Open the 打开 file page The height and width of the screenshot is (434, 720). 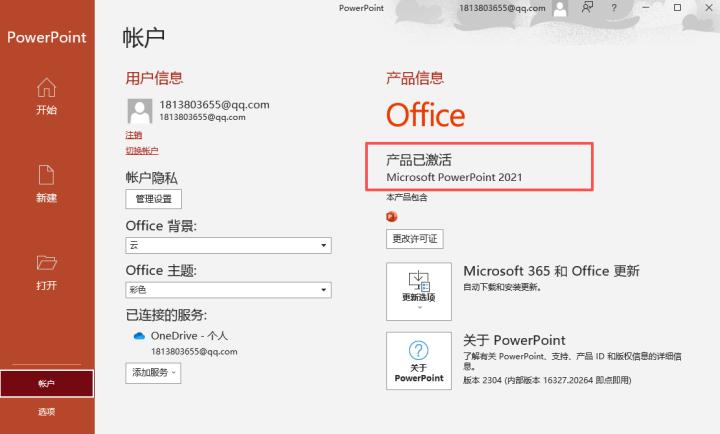pos(47,272)
